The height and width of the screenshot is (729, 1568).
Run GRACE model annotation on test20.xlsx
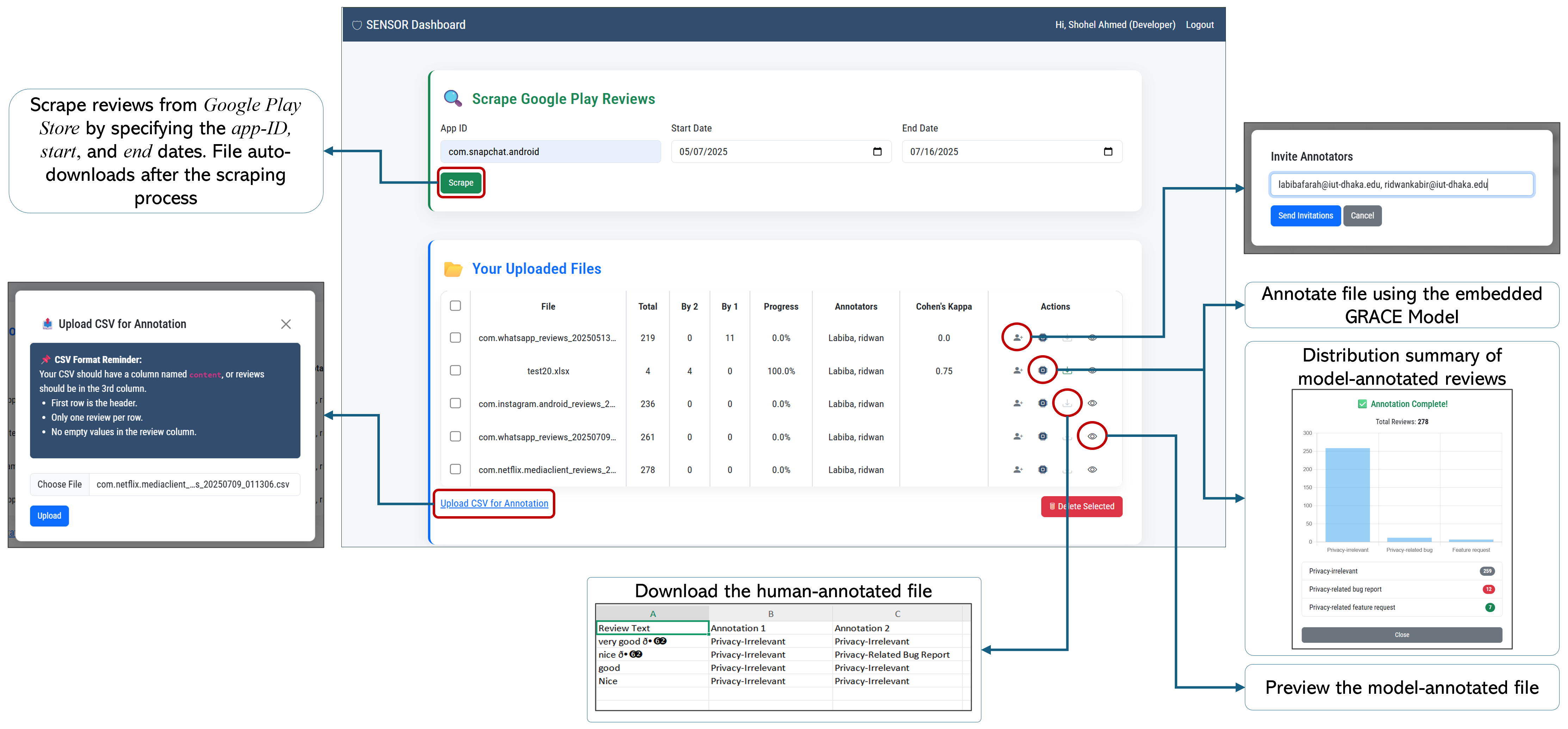click(1042, 371)
